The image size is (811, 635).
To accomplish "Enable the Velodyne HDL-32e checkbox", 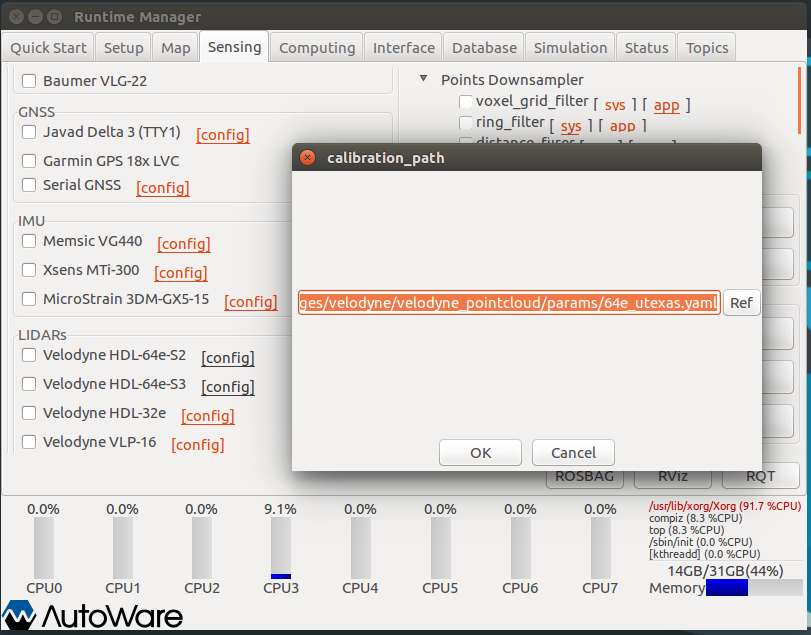I will pyautogui.click(x=29, y=413).
